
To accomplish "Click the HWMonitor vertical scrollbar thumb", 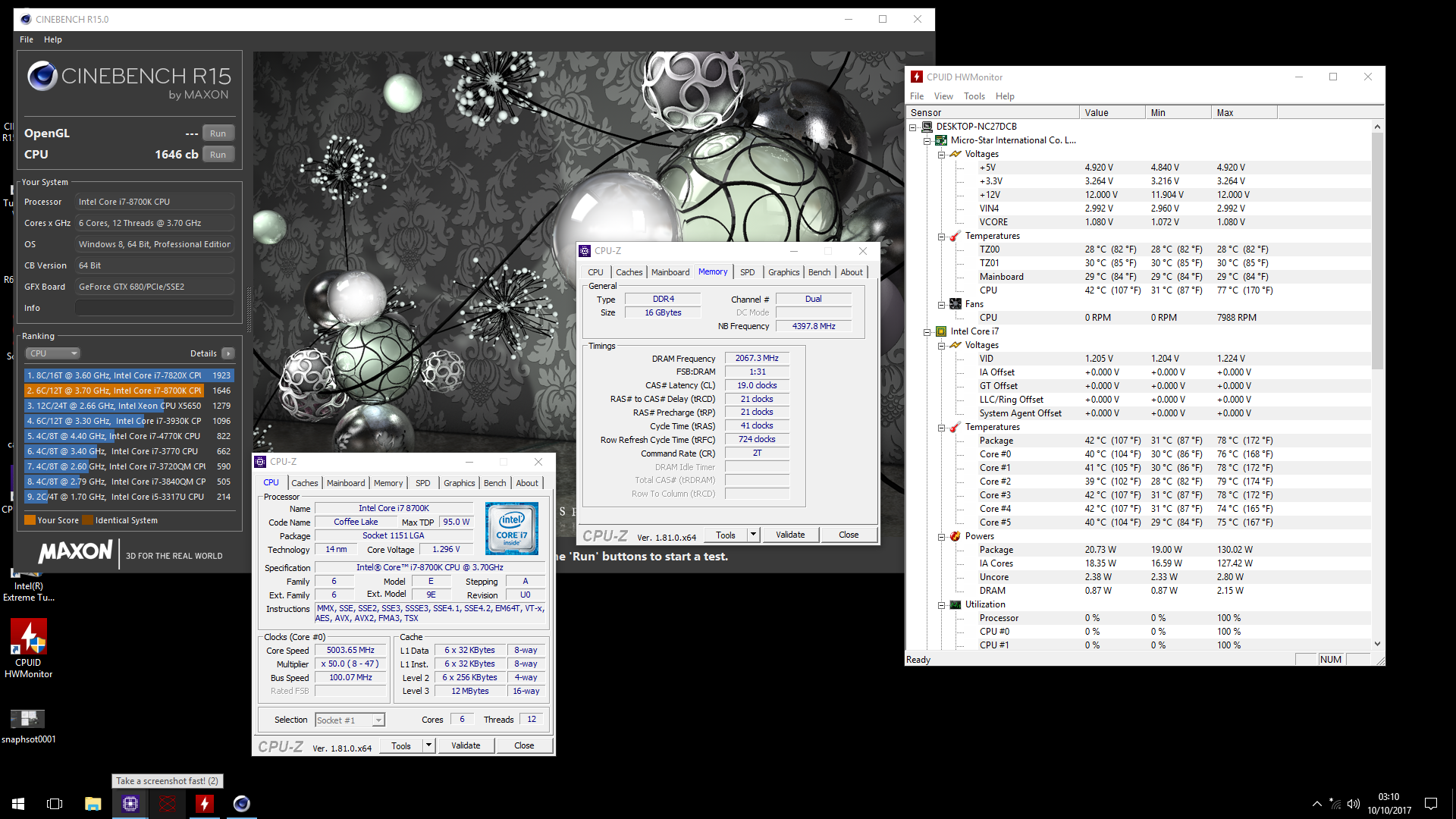I will [1377, 250].
